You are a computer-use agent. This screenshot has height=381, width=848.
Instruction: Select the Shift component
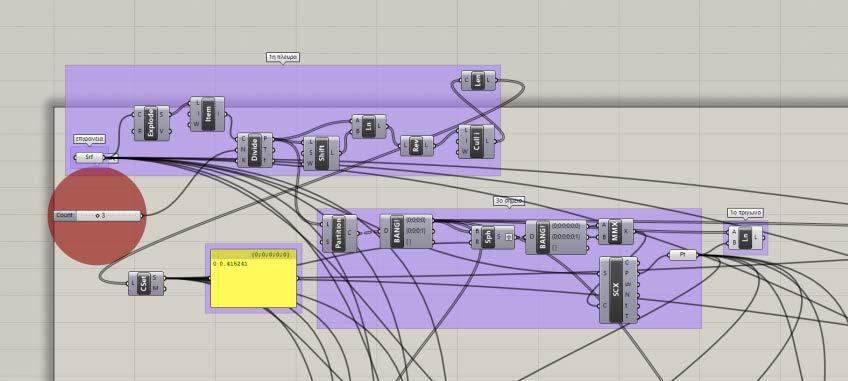tap(321, 153)
